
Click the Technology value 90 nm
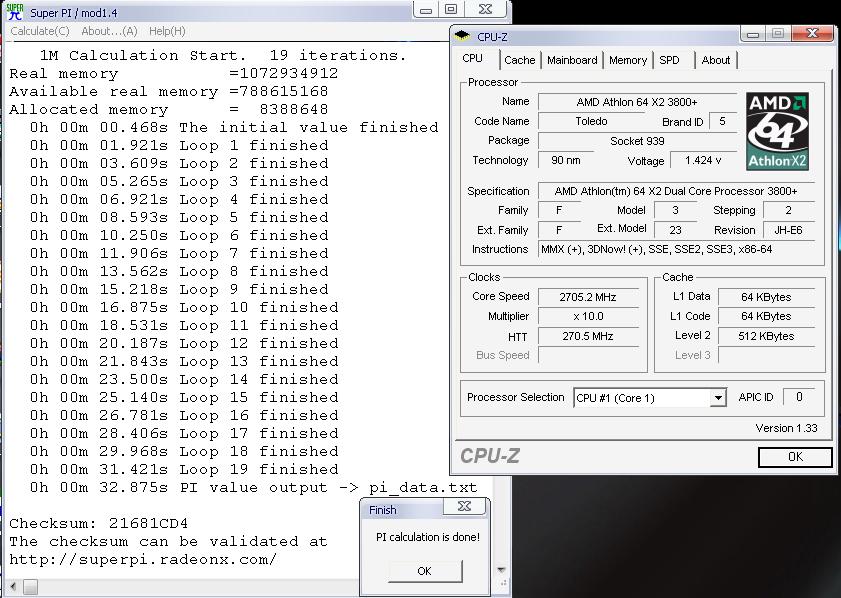pyautogui.click(x=565, y=160)
